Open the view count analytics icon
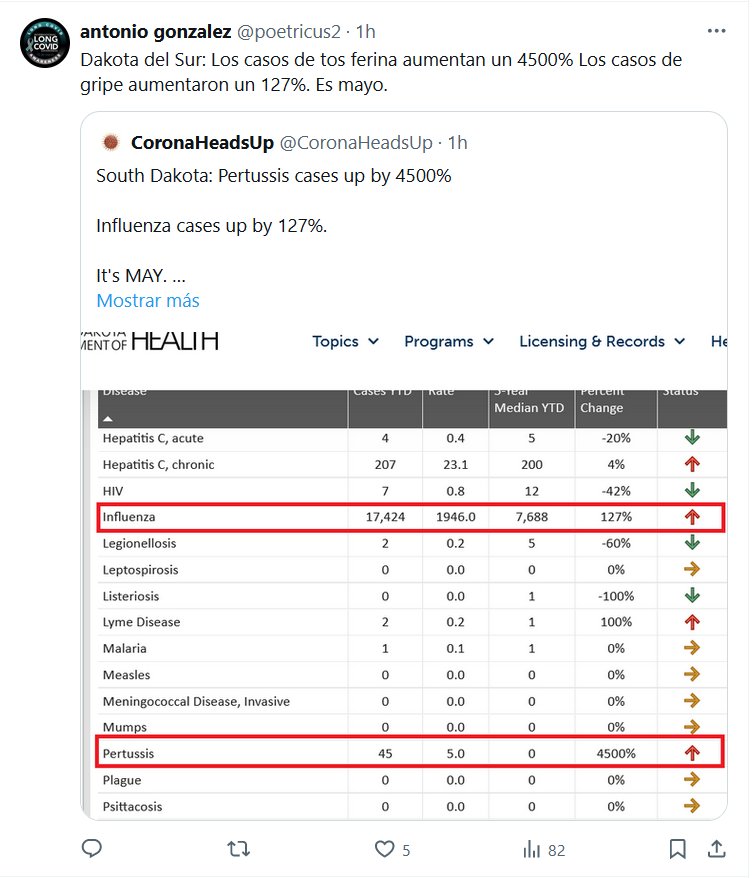756x878 pixels. [531, 849]
